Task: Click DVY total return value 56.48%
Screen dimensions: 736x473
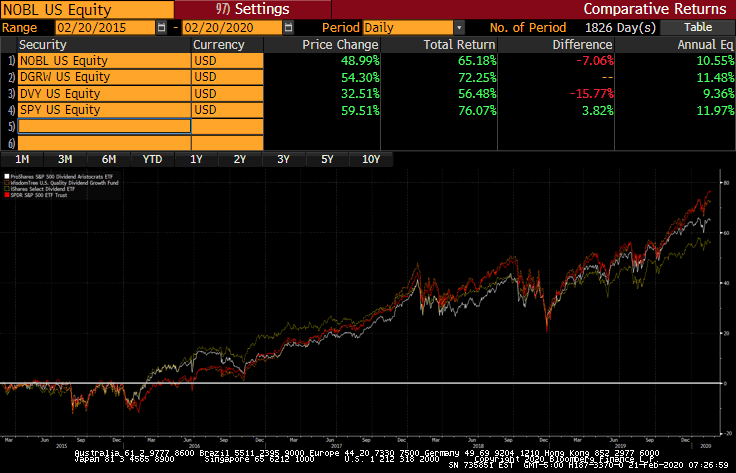Action: point(477,94)
